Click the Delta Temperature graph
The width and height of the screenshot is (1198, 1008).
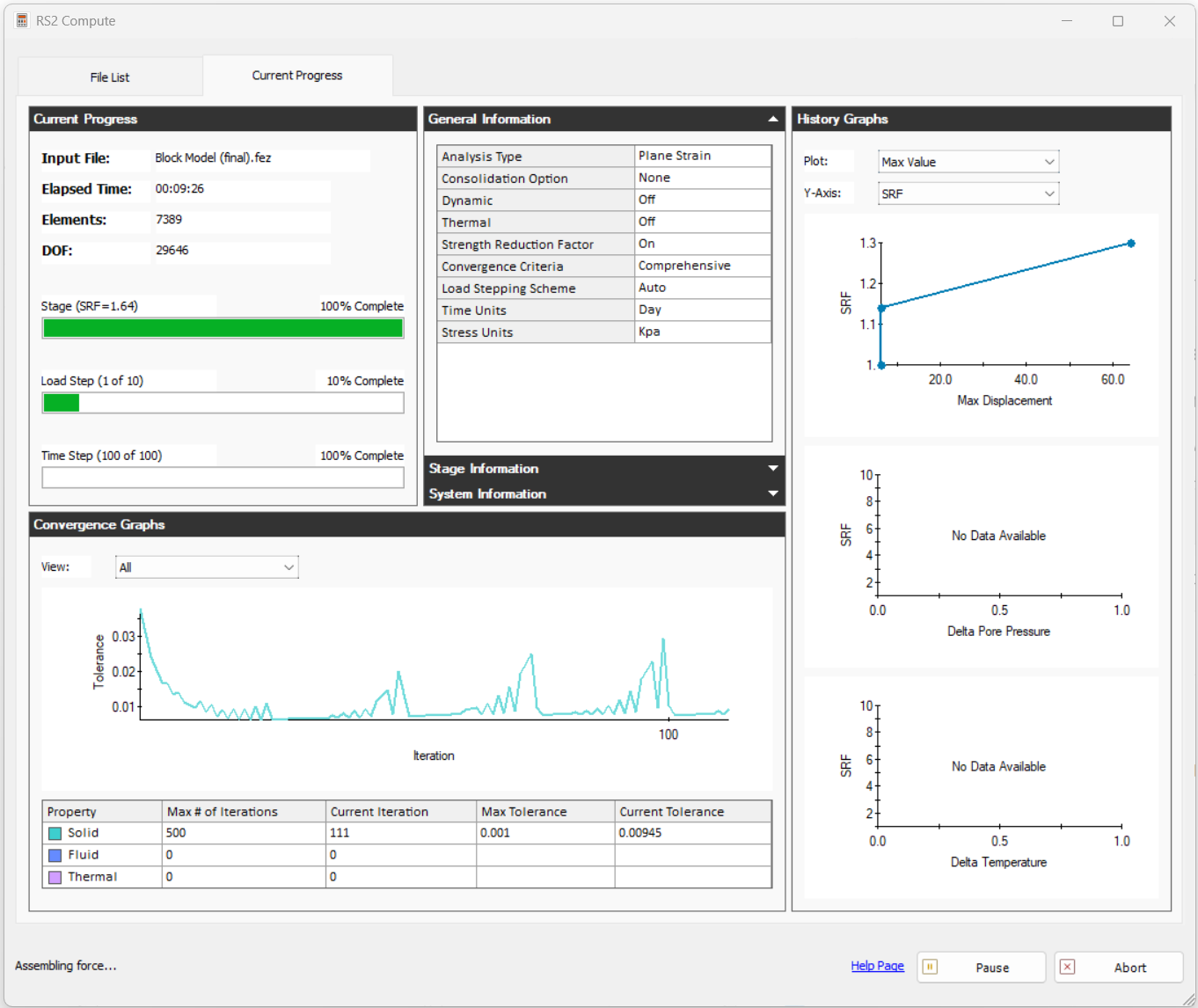point(982,787)
